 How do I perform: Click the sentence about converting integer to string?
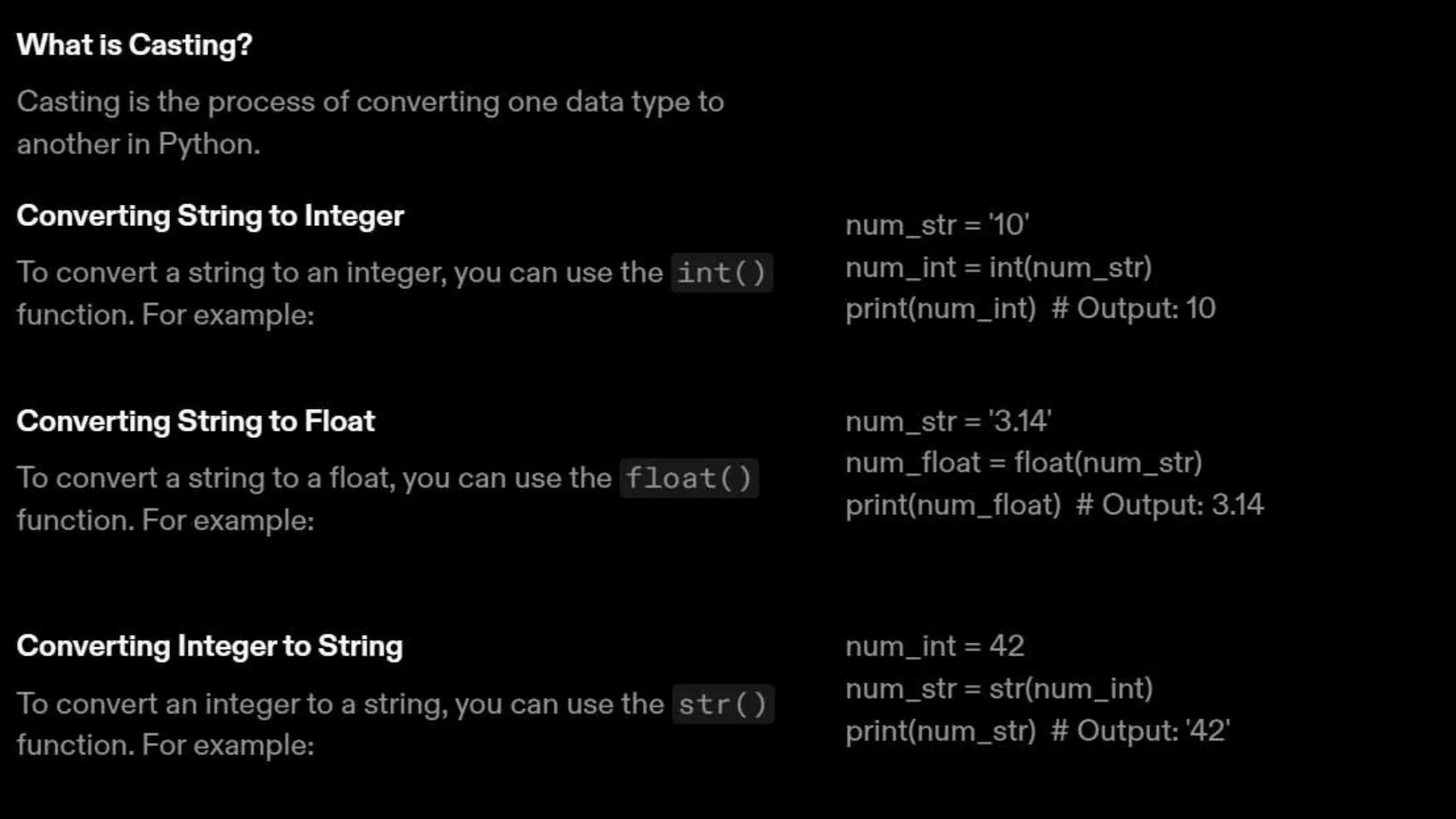tap(340, 705)
